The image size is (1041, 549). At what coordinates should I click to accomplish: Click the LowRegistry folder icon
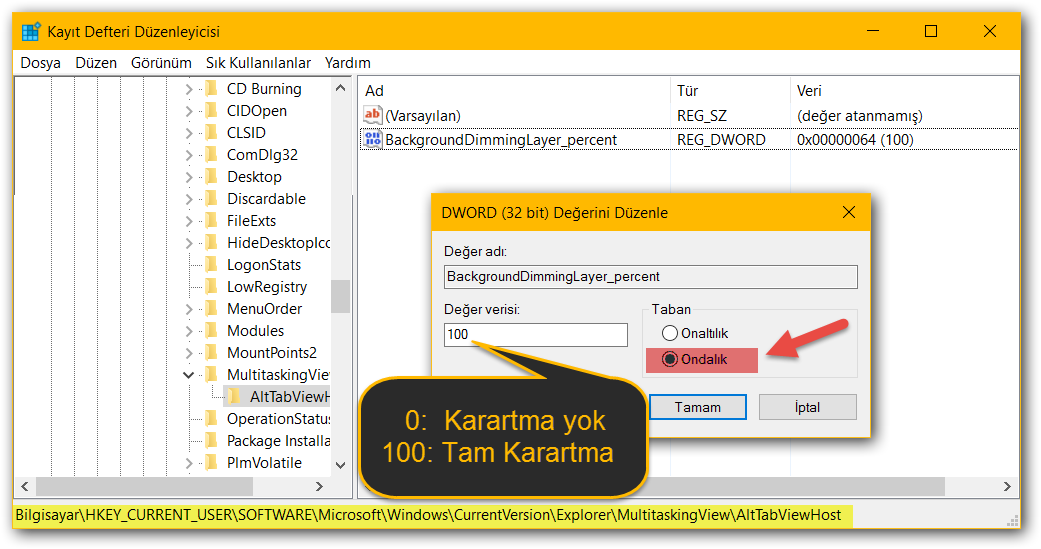[212, 286]
